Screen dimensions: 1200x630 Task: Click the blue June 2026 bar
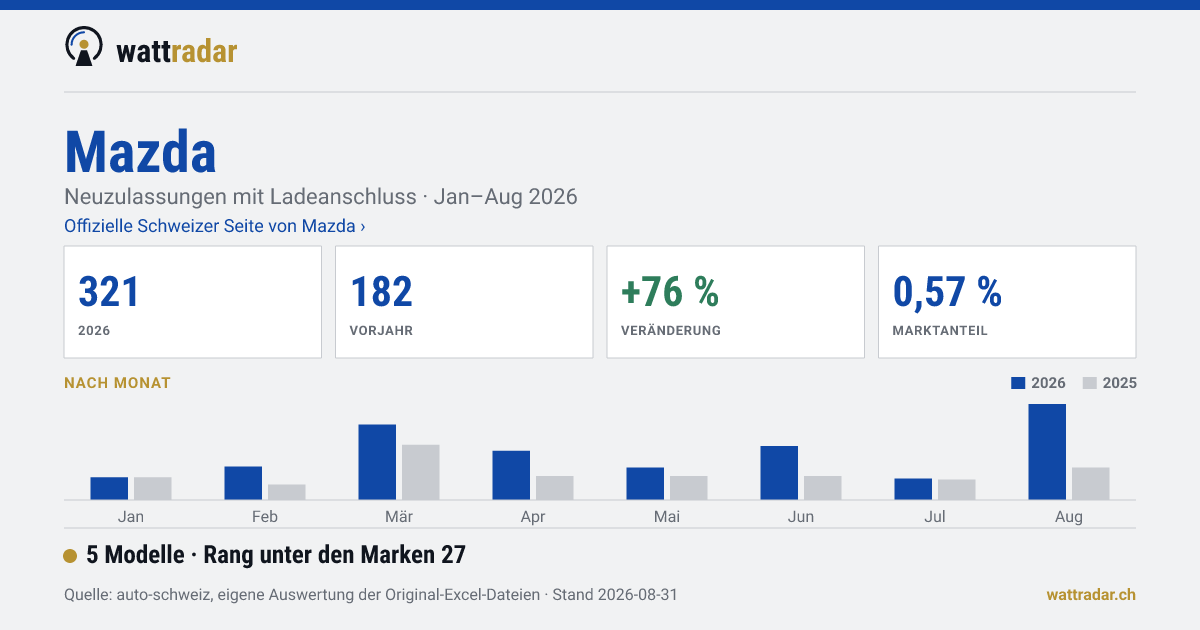tap(779, 473)
